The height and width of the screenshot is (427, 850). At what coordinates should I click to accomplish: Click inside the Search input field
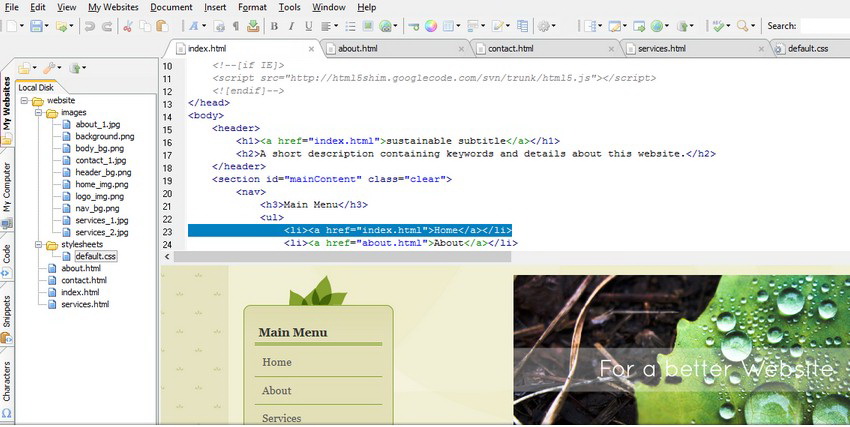pyautogui.click(x=825, y=26)
